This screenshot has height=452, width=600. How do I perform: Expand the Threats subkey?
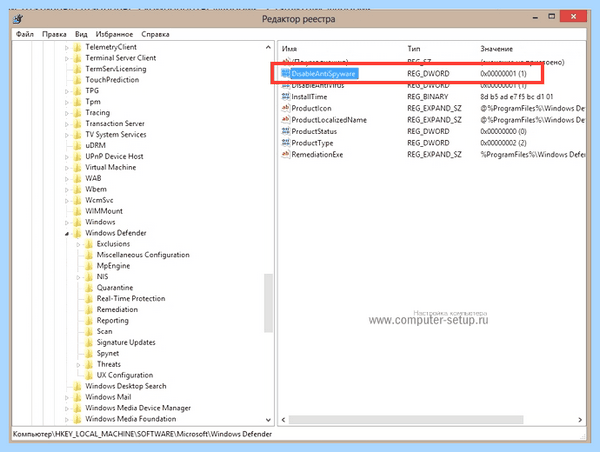[78, 365]
